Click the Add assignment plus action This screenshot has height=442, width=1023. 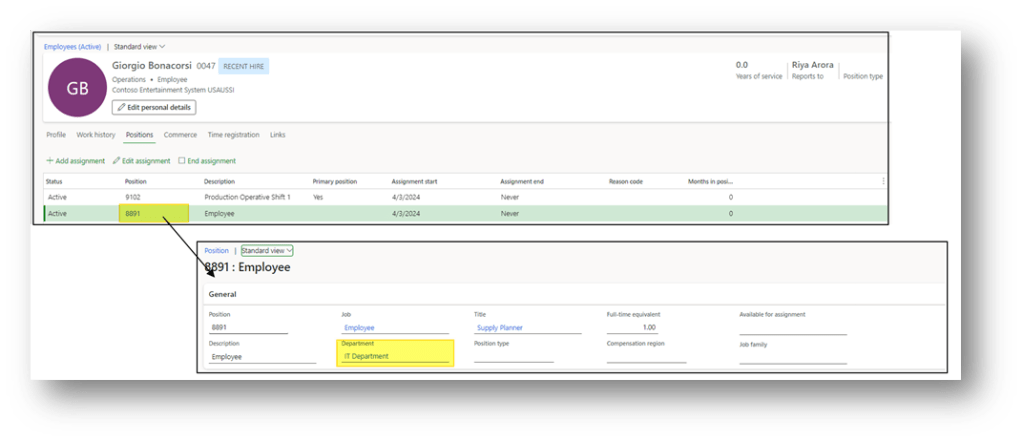75,160
